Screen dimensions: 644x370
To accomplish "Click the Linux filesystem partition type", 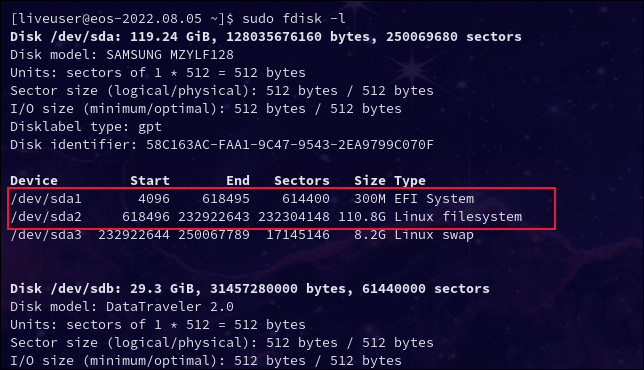I will [x=458, y=216].
